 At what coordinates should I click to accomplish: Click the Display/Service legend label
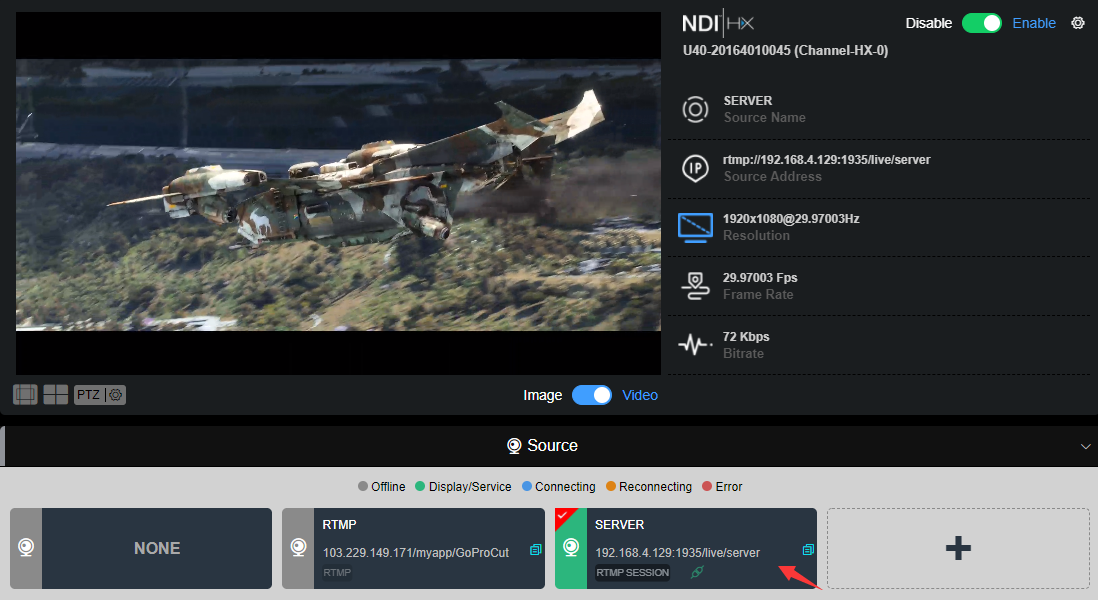(470, 487)
